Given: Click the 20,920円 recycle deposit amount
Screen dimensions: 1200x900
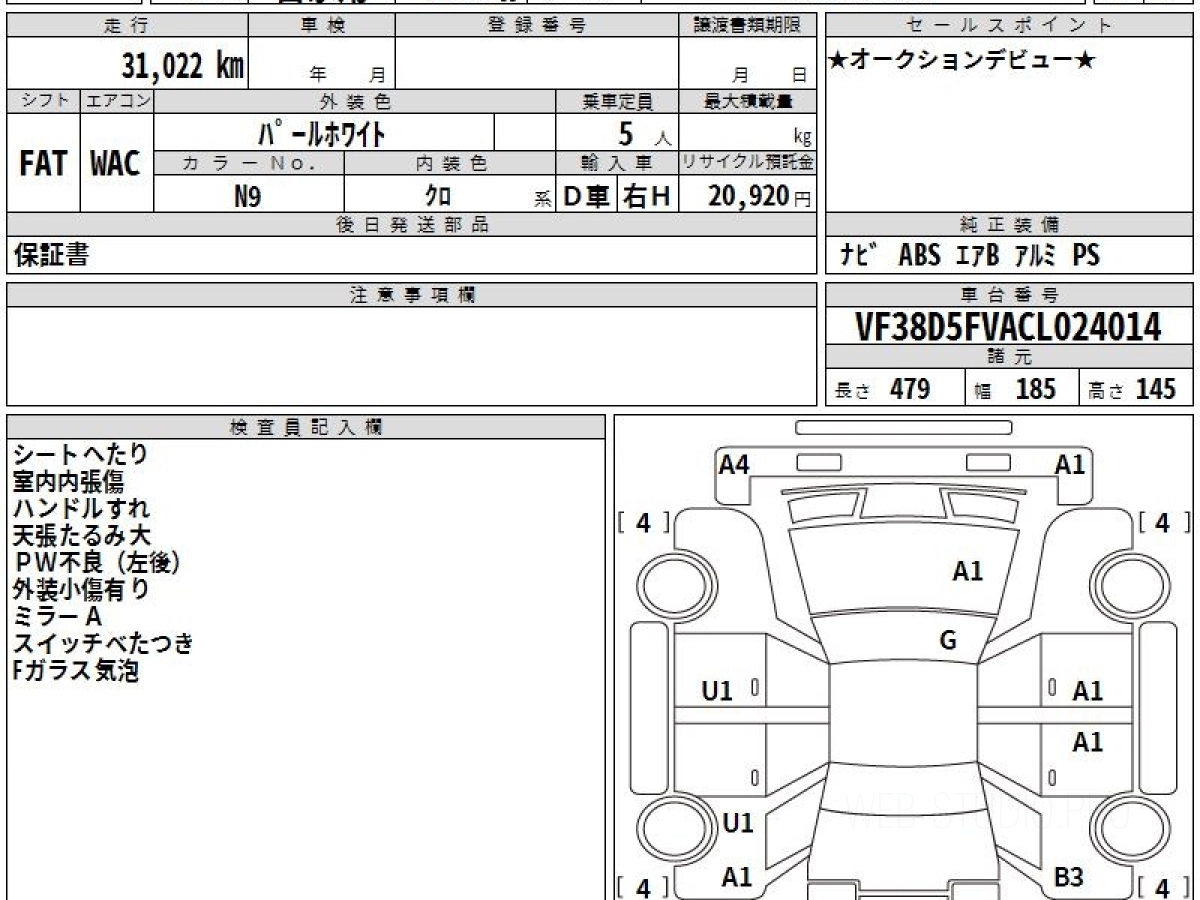Looking at the screenshot, I should (x=760, y=196).
